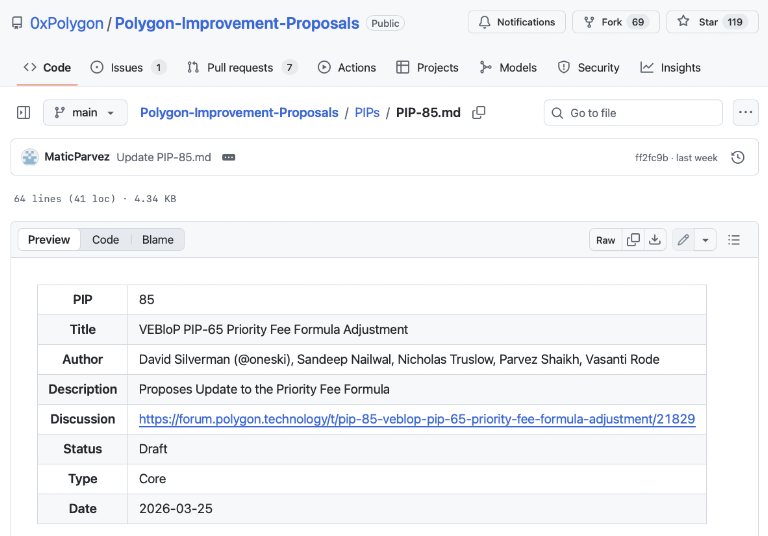Click the PIP number value 85
Image resolution: width=768 pixels, height=536 pixels.
coord(146,299)
